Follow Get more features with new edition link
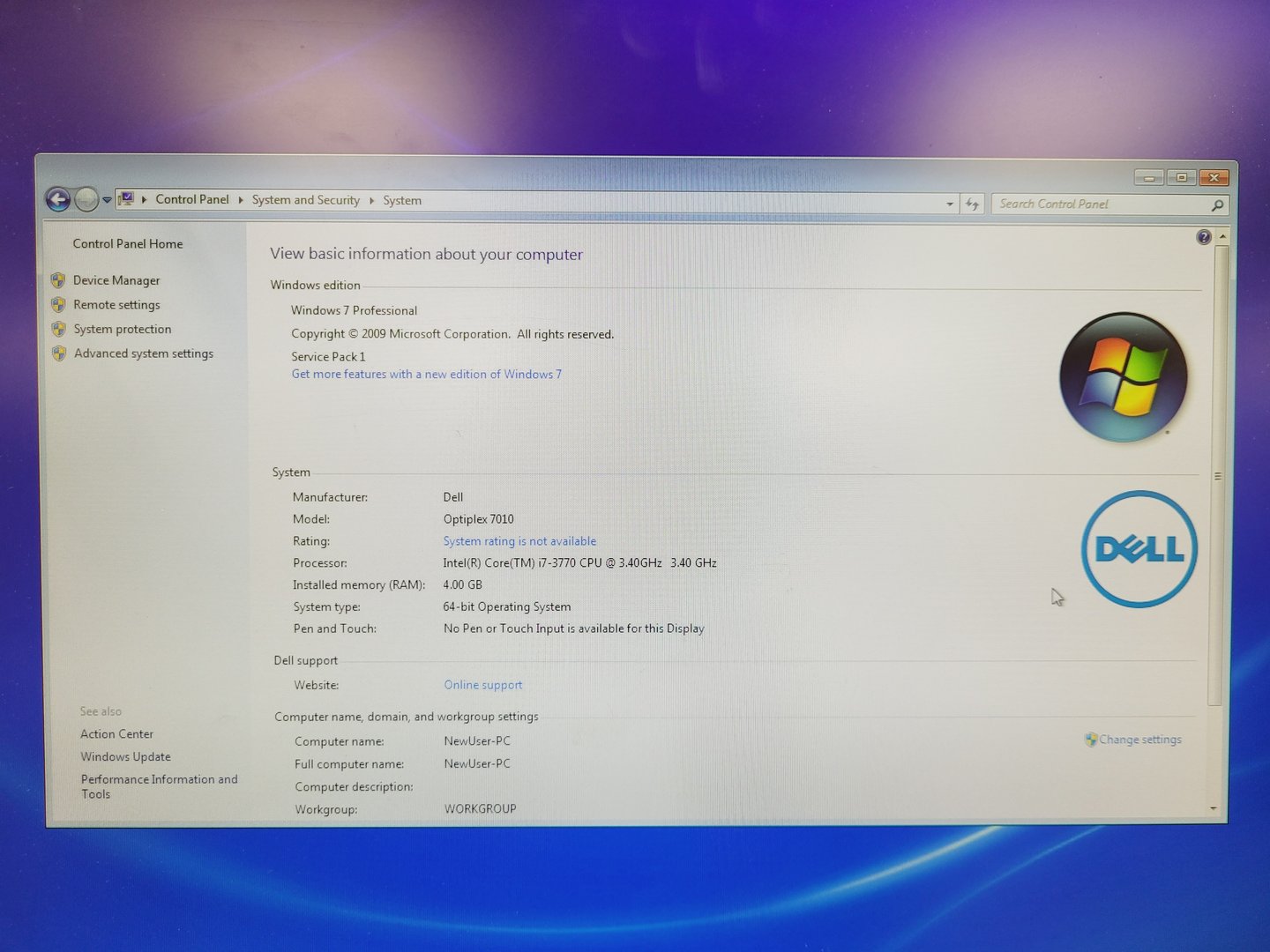The image size is (1270, 952). (427, 374)
